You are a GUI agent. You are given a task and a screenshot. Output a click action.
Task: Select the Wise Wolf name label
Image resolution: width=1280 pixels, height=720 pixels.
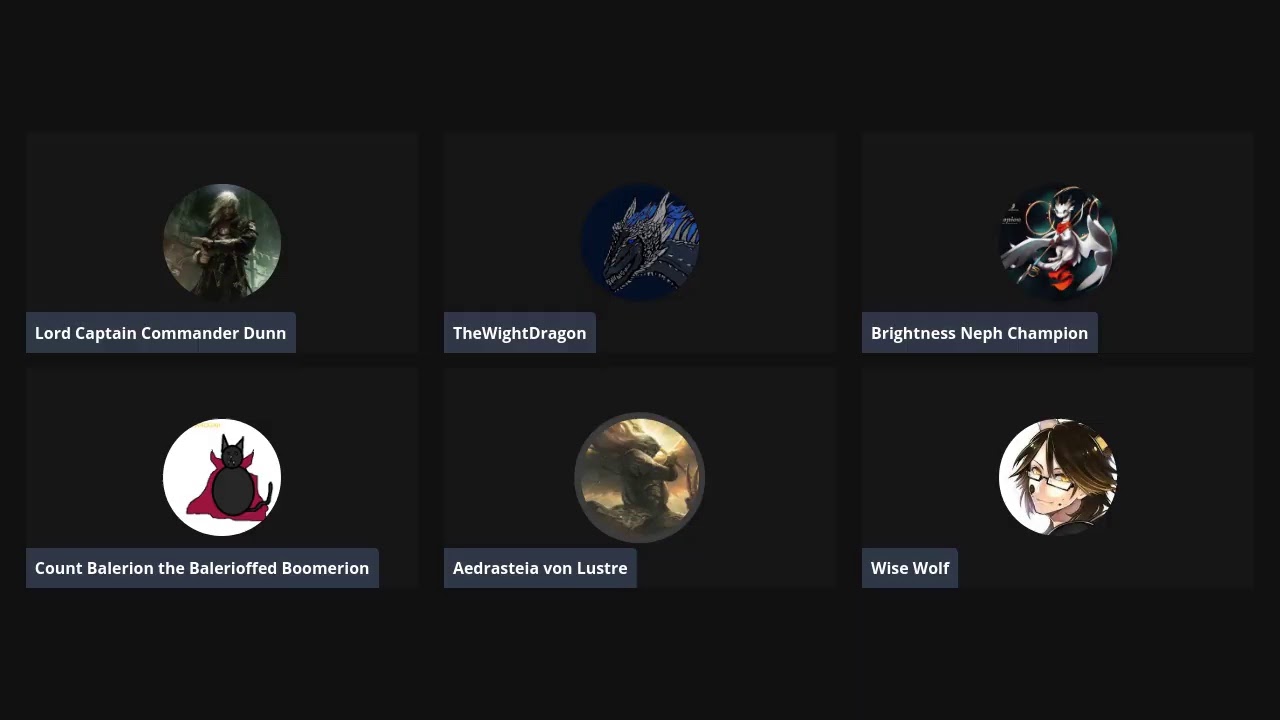910,568
